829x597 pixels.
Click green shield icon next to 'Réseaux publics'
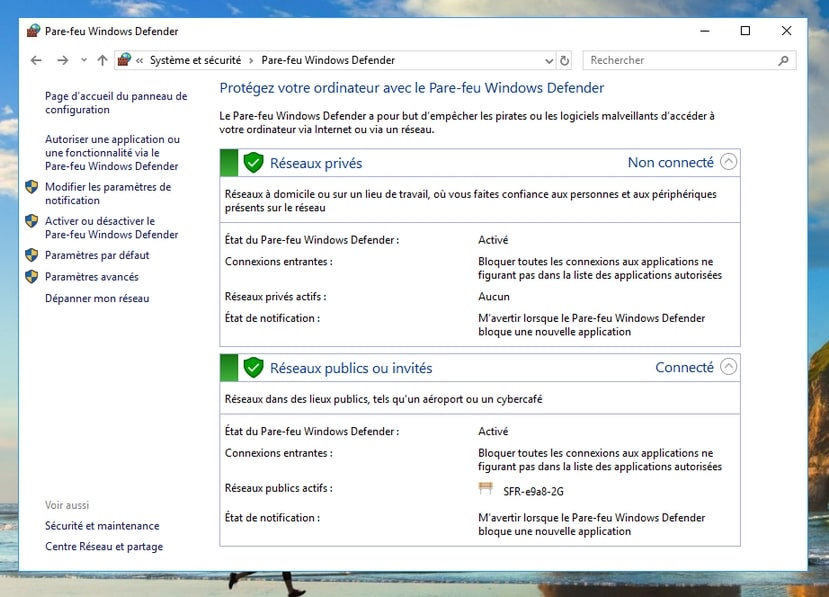[x=254, y=368]
